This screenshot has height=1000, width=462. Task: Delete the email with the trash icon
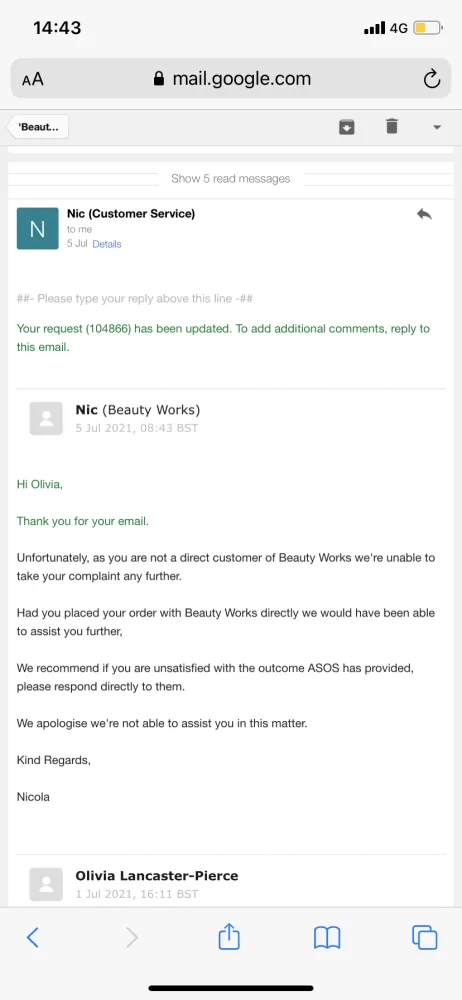pos(392,126)
